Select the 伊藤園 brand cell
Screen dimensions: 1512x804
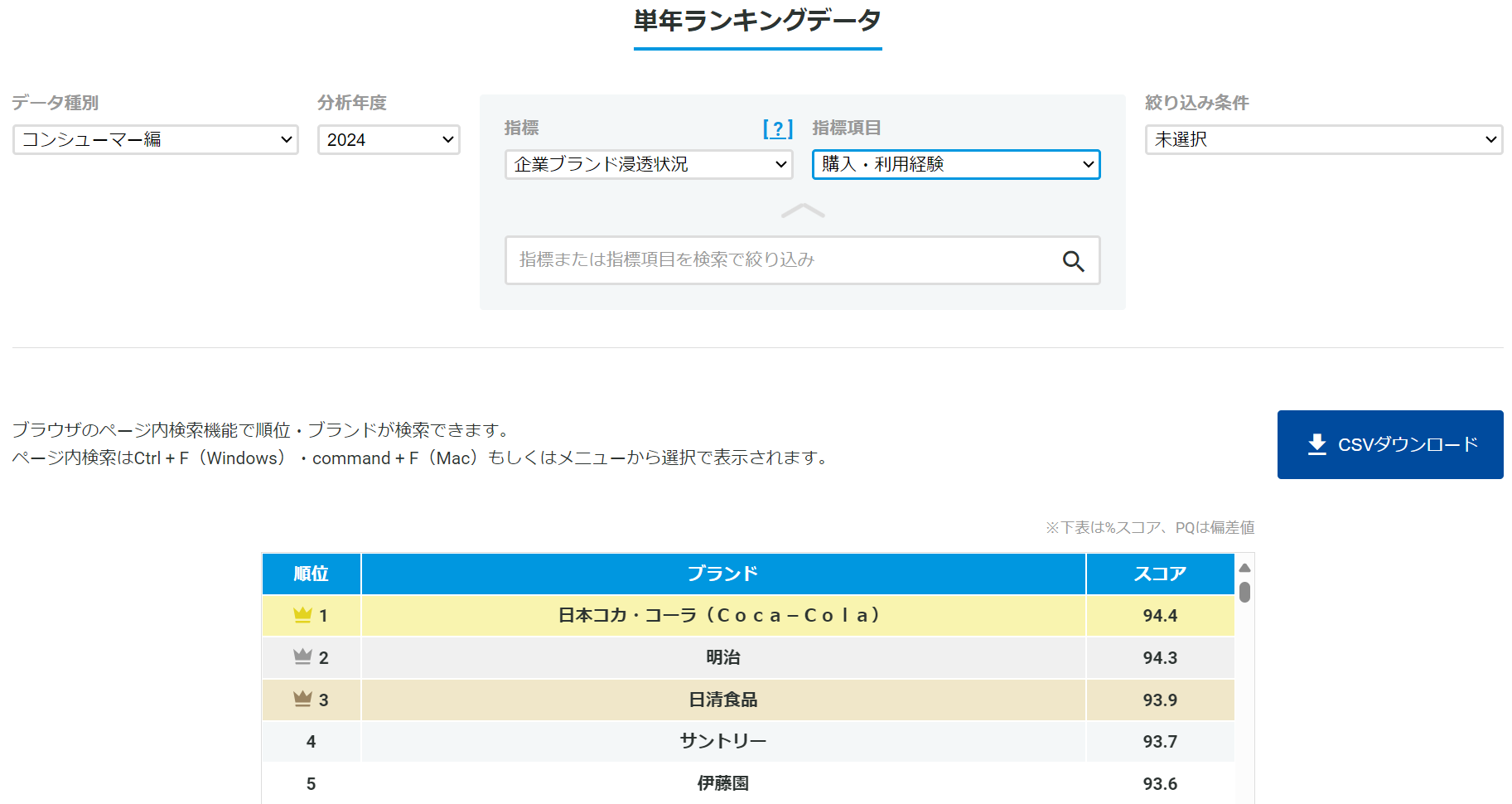pos(723,784)
